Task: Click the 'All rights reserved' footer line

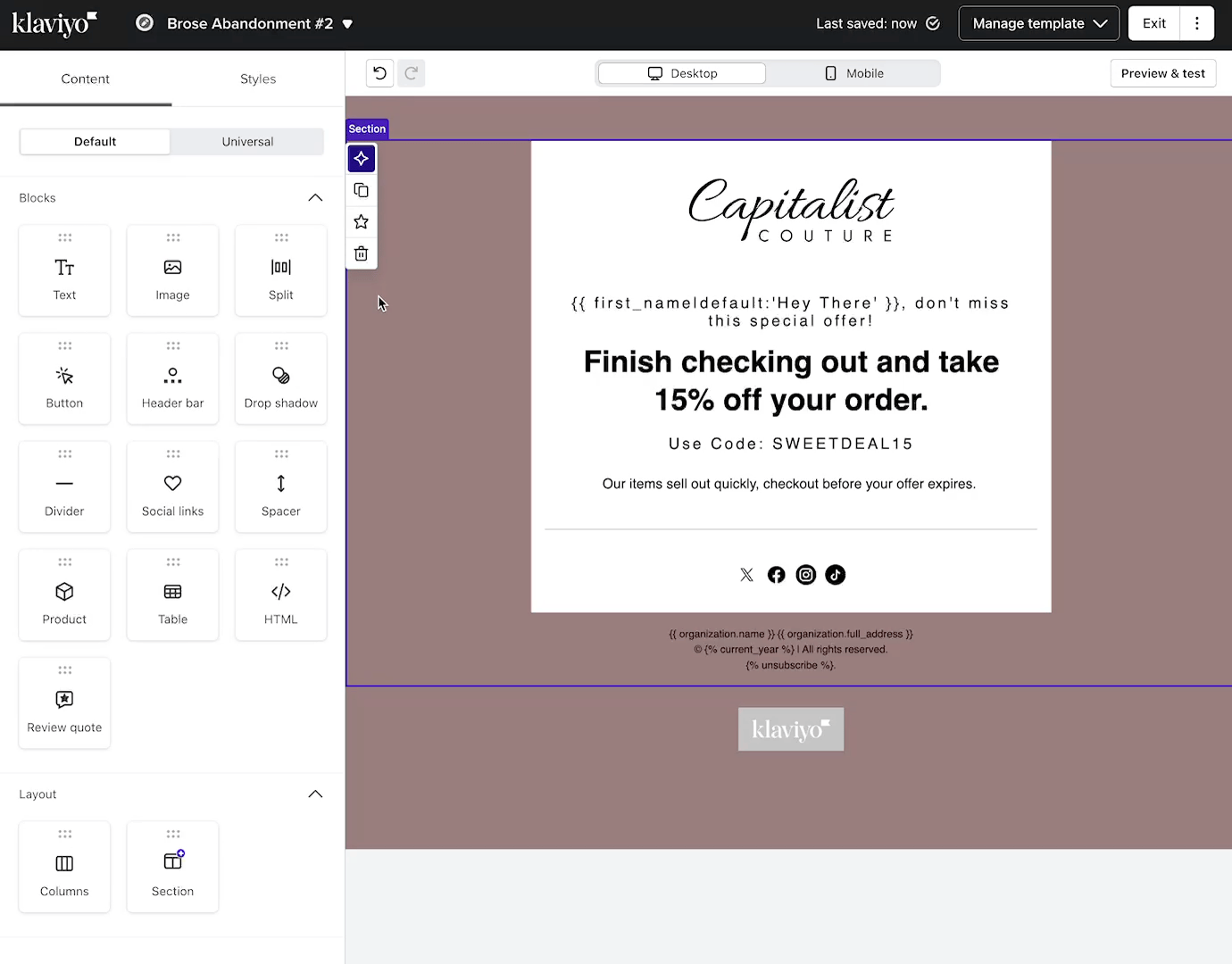Action: click(791, 650)
